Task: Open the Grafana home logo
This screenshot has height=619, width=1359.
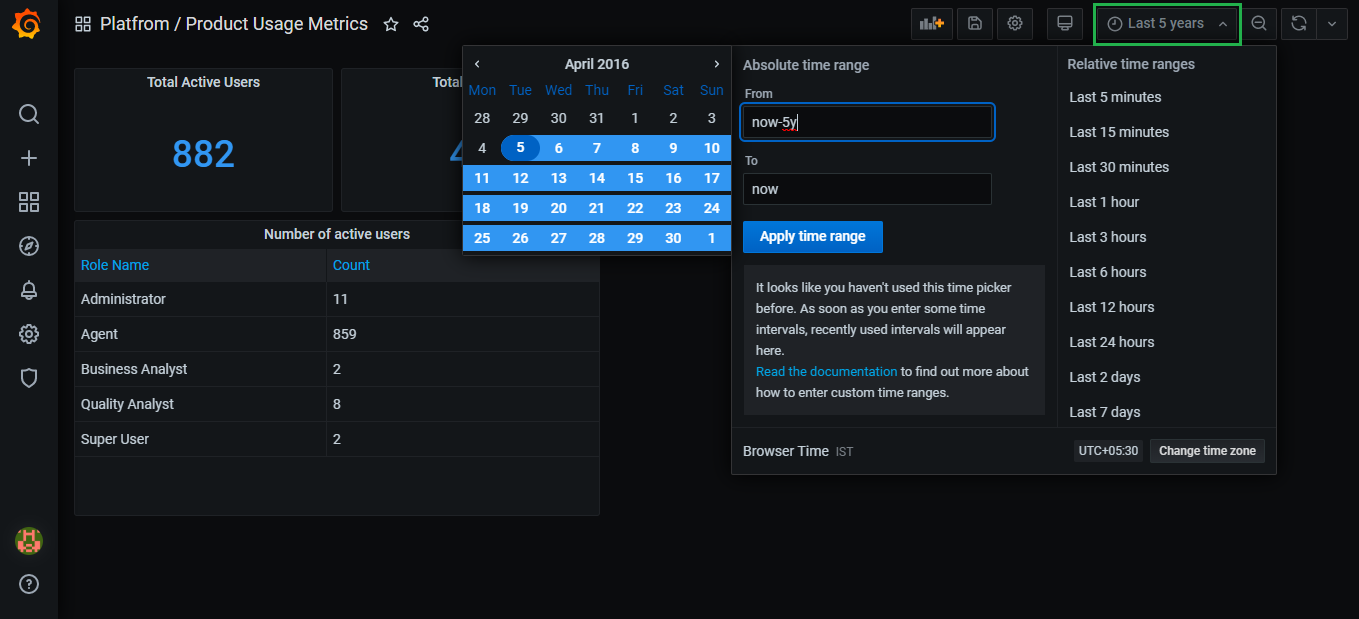Action: (28, 24)
